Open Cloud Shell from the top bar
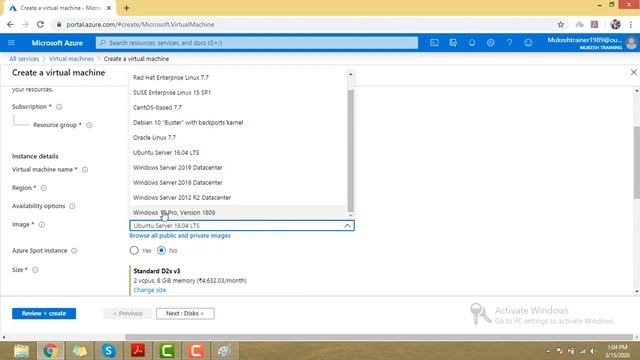Screen dimensions: 640x360 click(x=434, y=43)
